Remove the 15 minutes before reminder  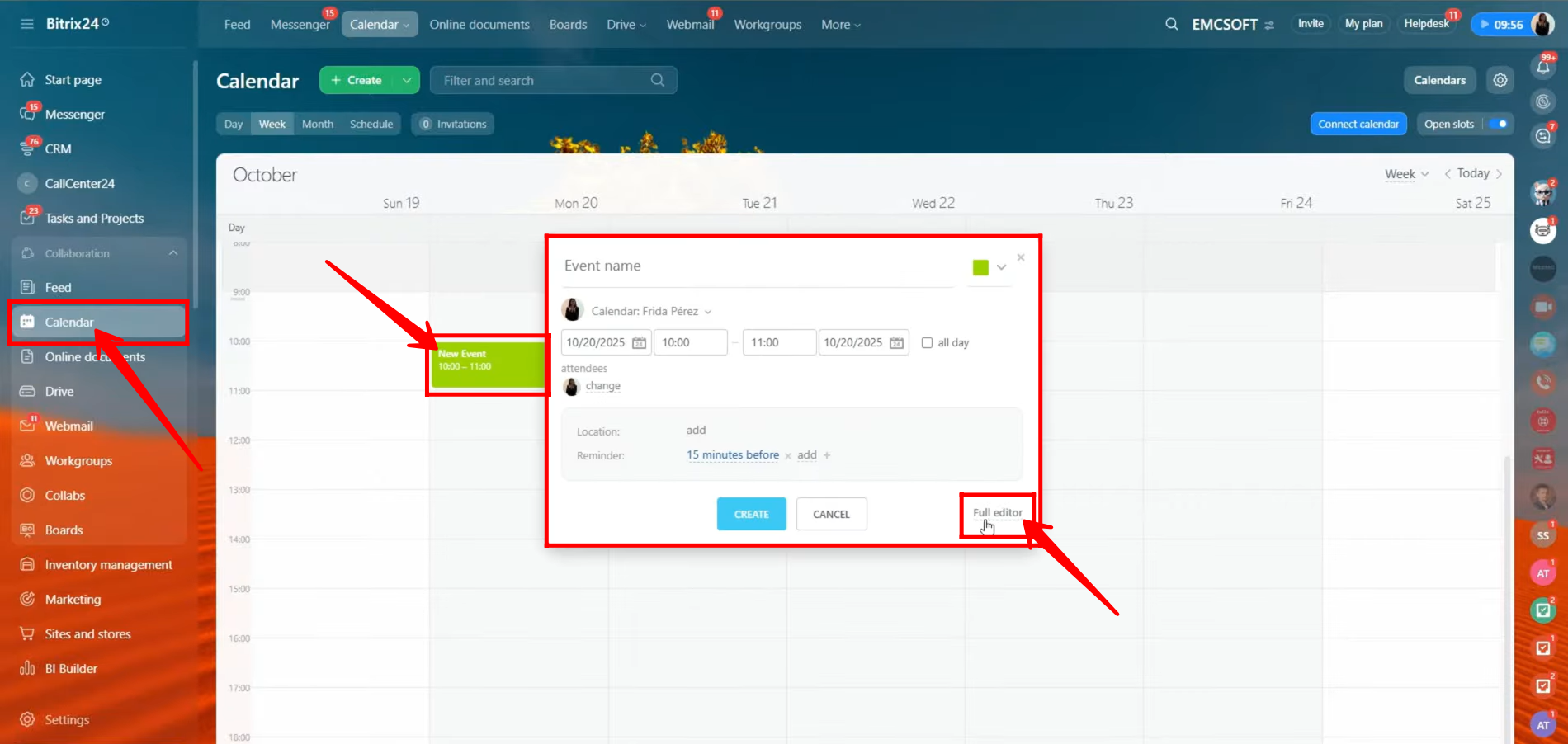pos(788,456)
